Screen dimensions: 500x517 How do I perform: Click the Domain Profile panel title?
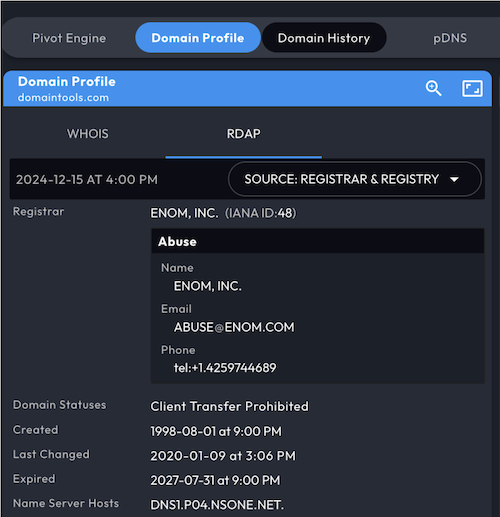pyautogui.click(x=67, y=81)
